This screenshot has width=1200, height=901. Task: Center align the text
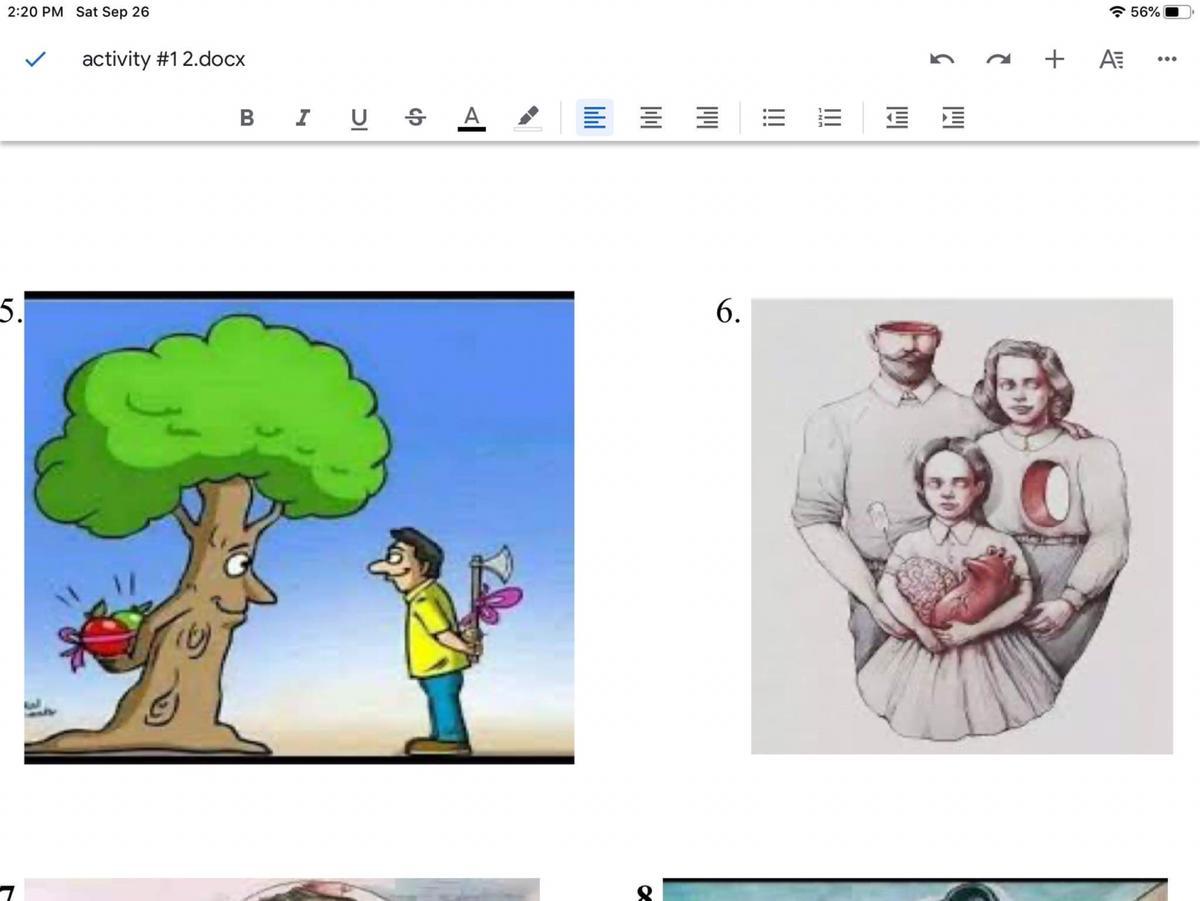[x=651, y=118]
